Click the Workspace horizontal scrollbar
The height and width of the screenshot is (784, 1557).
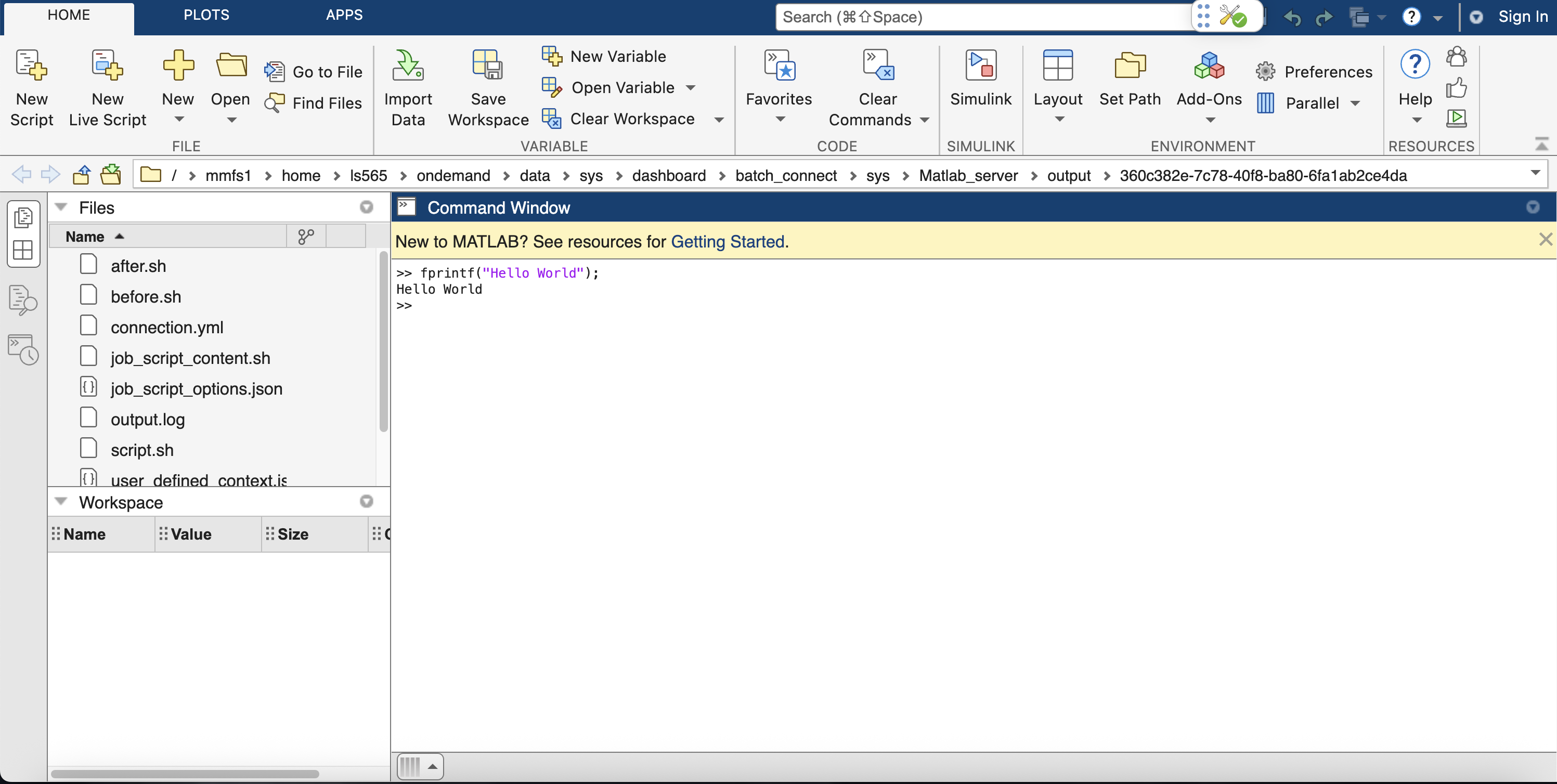185,774
